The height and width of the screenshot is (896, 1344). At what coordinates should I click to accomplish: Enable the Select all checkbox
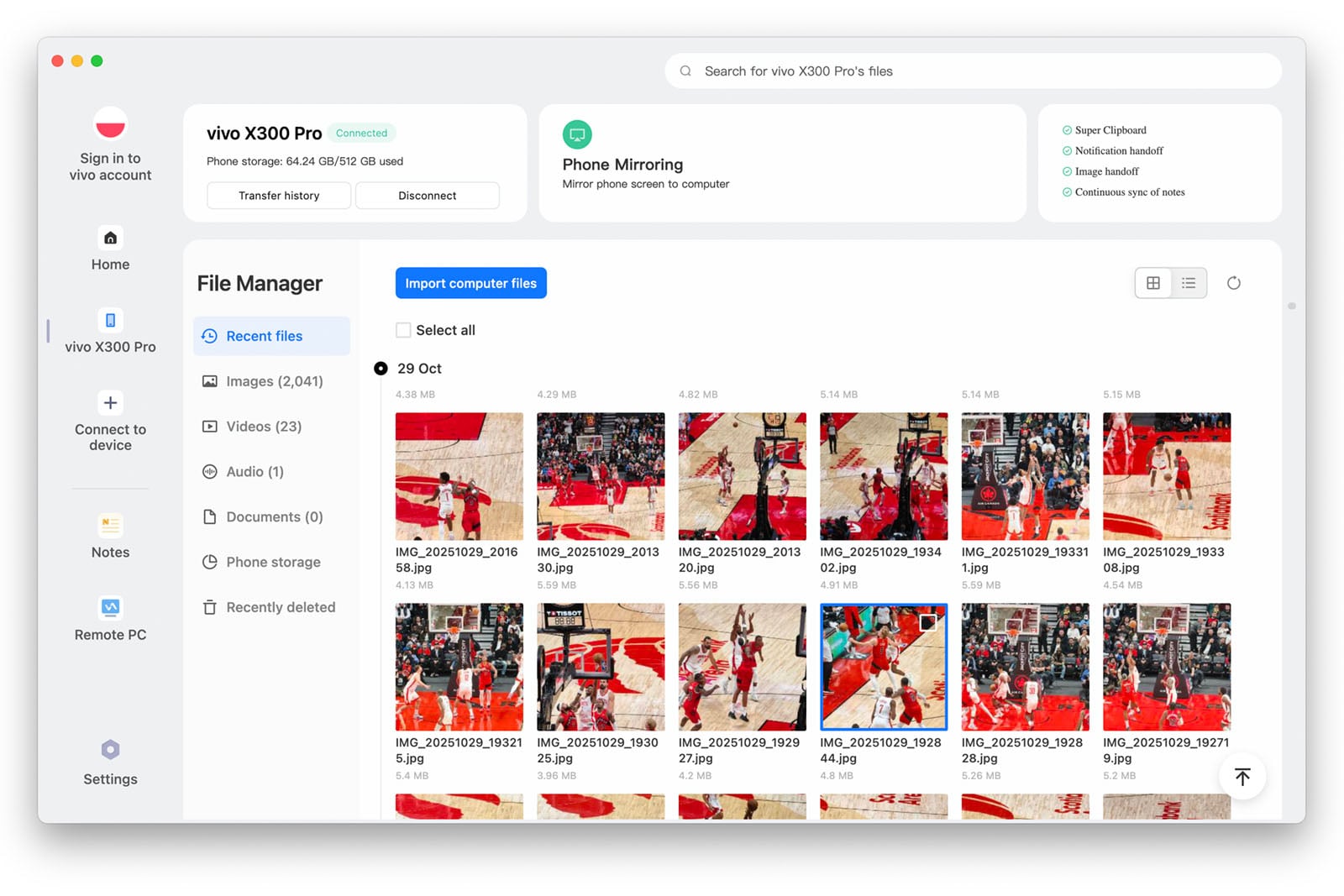(403, 330)
